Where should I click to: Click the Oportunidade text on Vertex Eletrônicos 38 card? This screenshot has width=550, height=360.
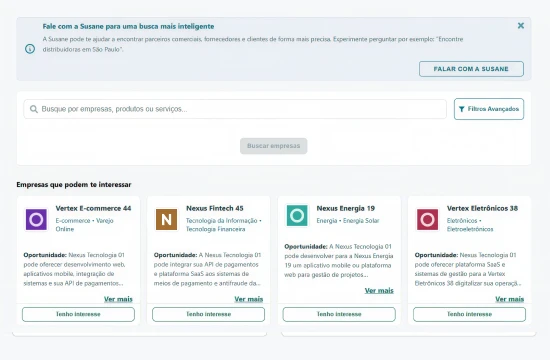468,269
